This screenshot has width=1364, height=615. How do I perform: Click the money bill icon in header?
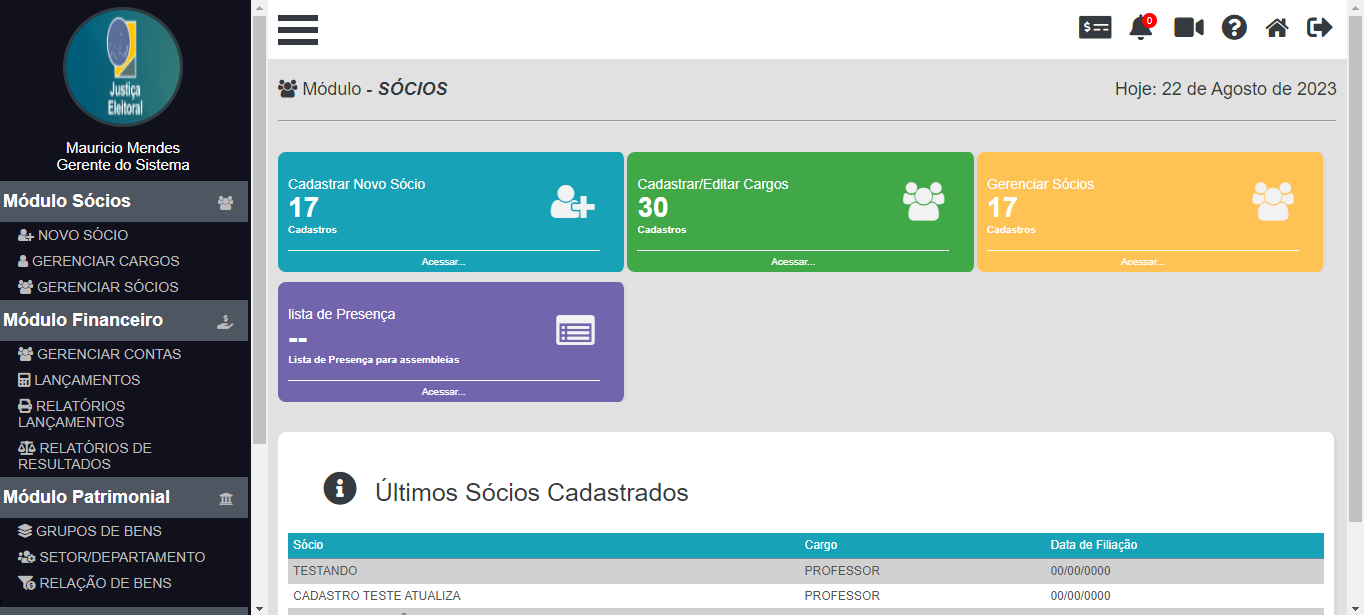pos(1095,28)
